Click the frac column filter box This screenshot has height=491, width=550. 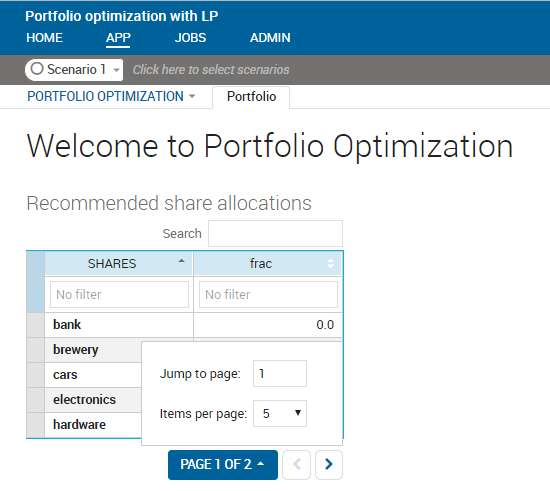tap(268, 295)
